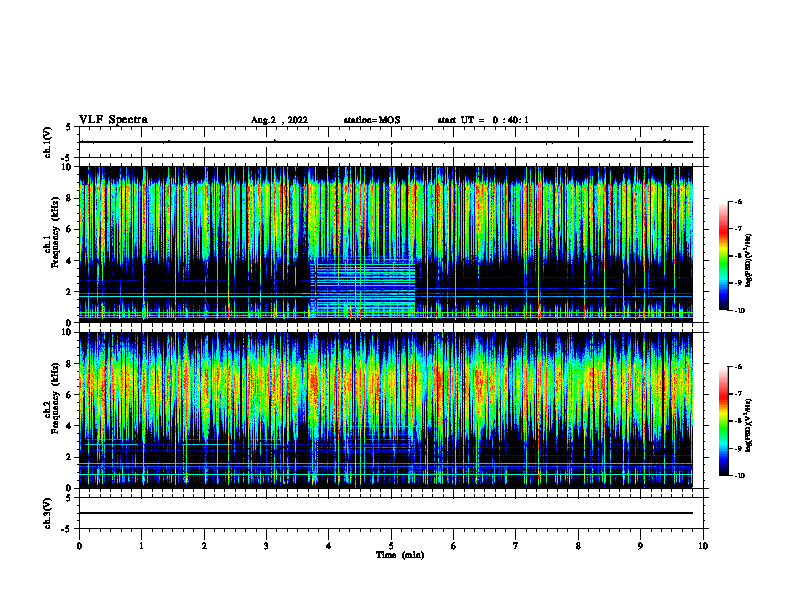This screenshot has height=612, width=792.
Task: Click the '2' kHz tick on ch.1 axis
Action: [70, 292]
